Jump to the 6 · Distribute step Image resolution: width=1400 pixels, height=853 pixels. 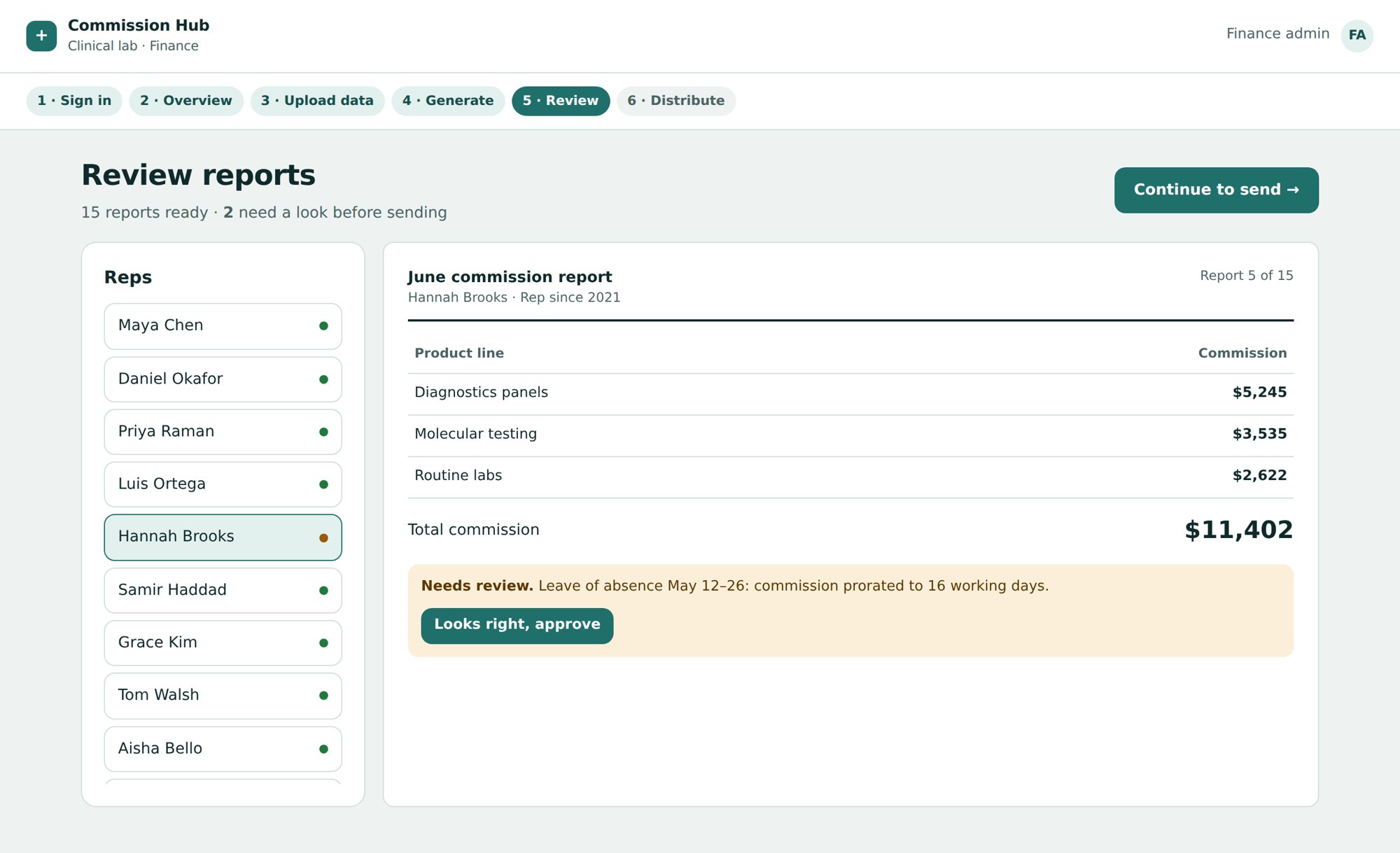[x=676, y=101]
